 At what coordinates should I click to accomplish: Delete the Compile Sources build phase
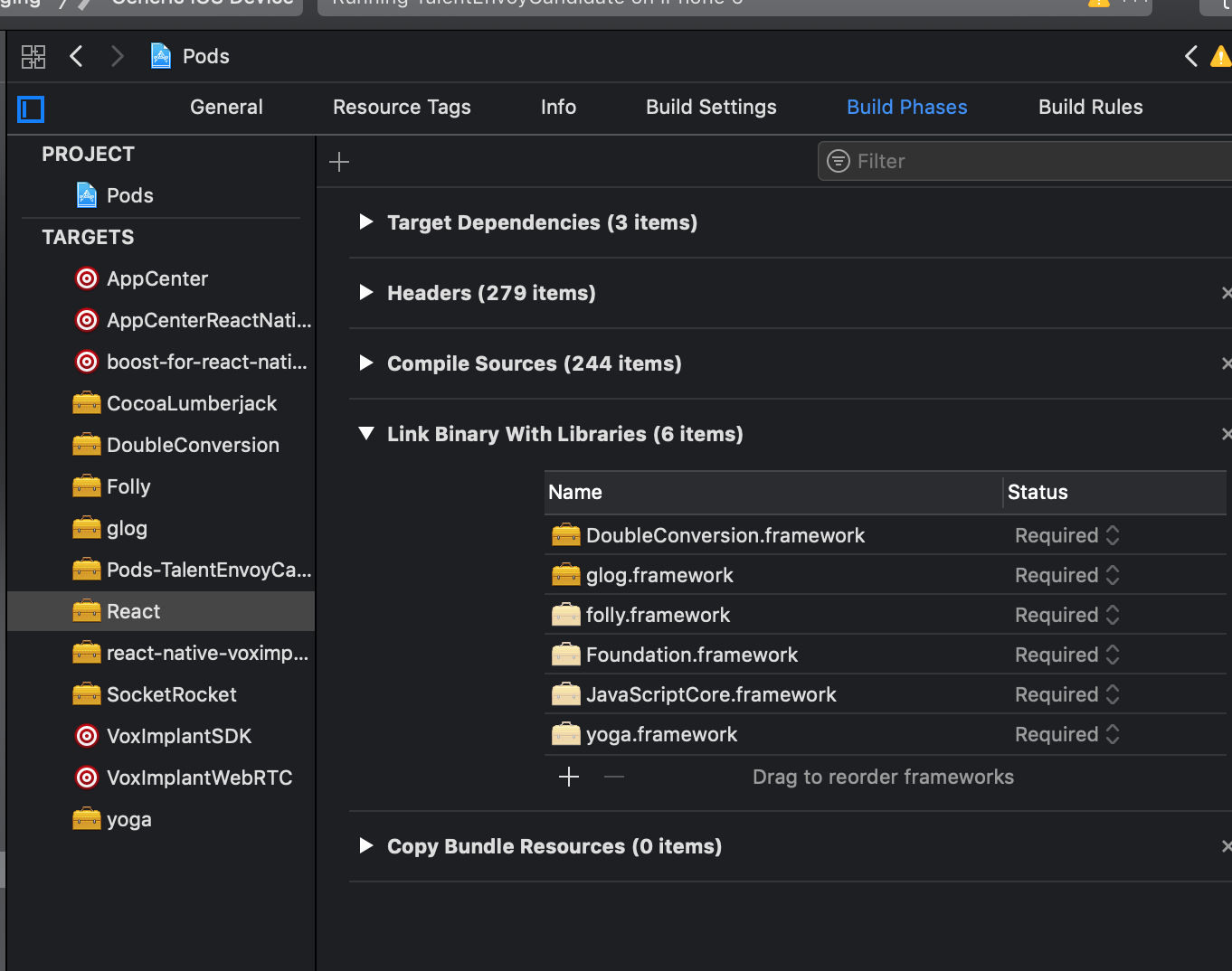point(1226,363)
